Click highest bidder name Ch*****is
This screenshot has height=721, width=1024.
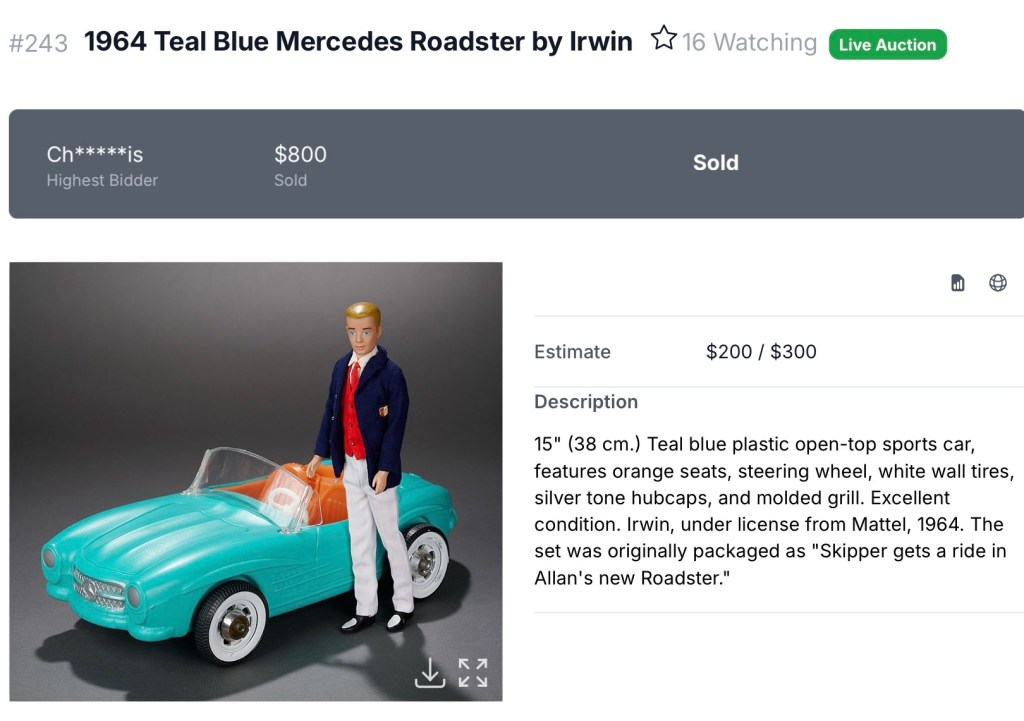95,154
